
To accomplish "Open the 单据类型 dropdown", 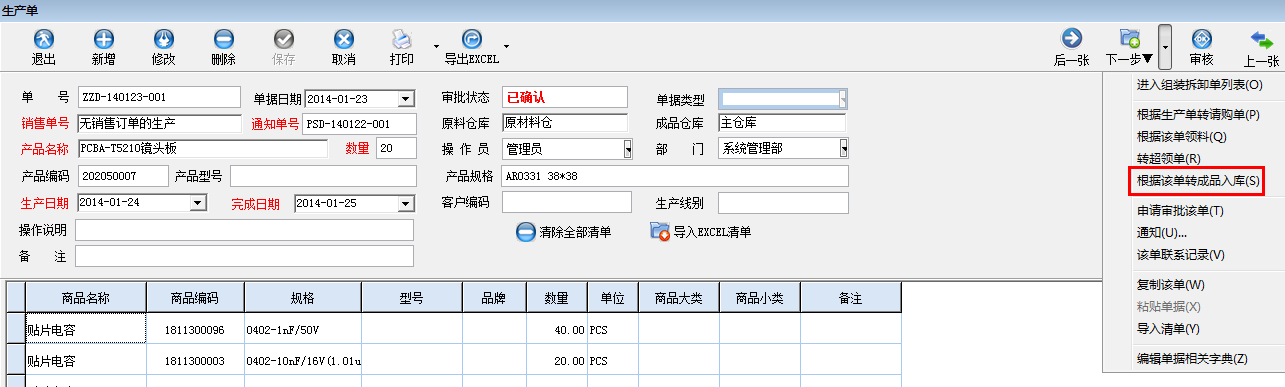I will pos(843,99).
